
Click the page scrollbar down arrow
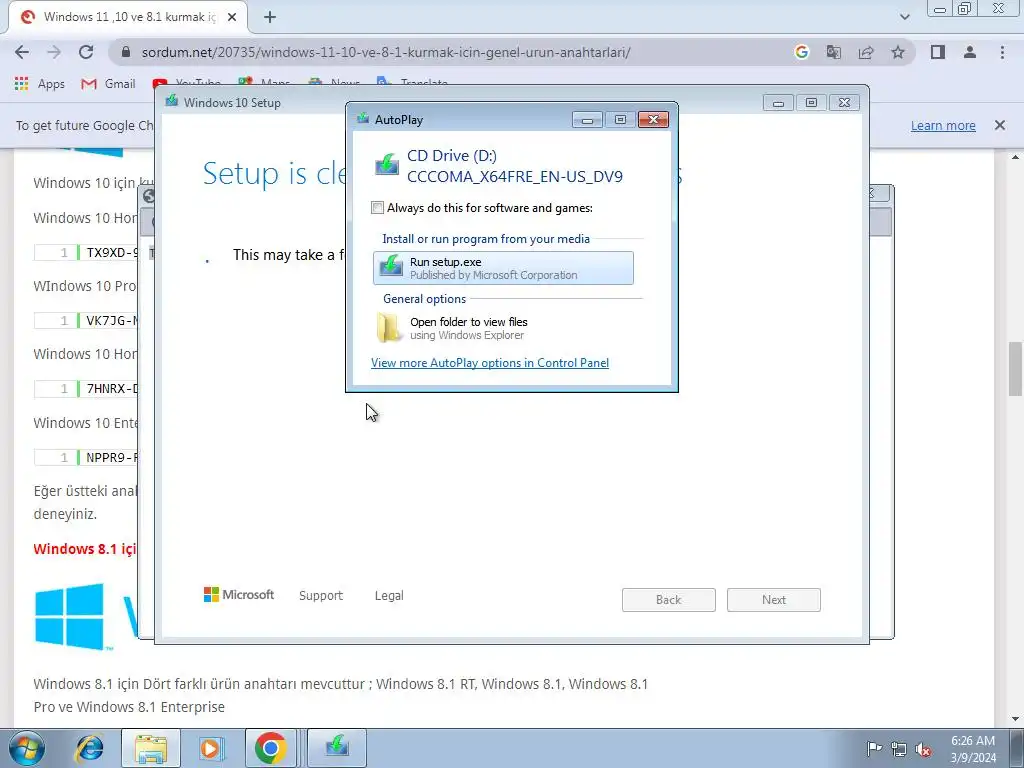[x=1016, y=719]
